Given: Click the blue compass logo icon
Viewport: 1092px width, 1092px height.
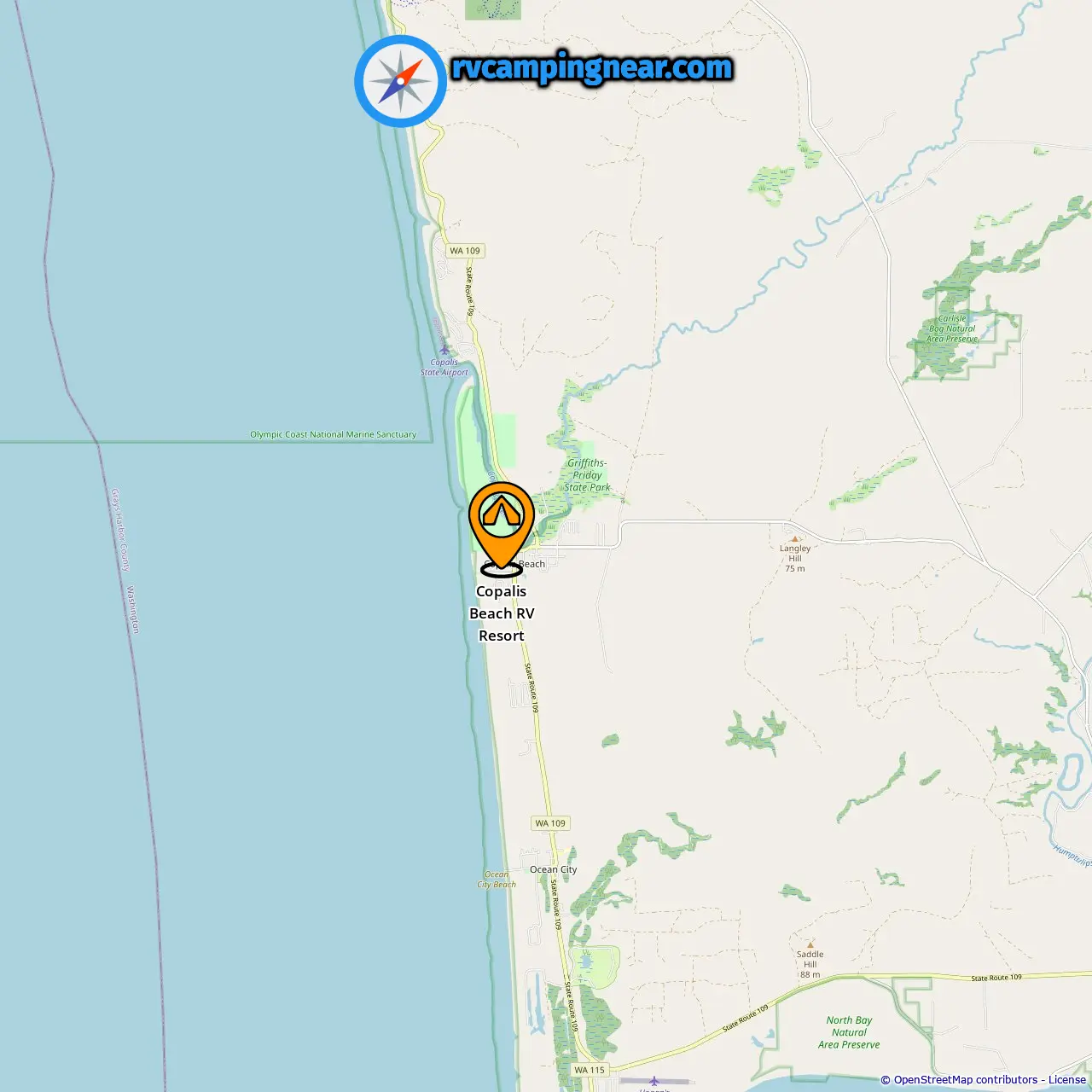Looking at the screenshot, I should coord(400,81).
